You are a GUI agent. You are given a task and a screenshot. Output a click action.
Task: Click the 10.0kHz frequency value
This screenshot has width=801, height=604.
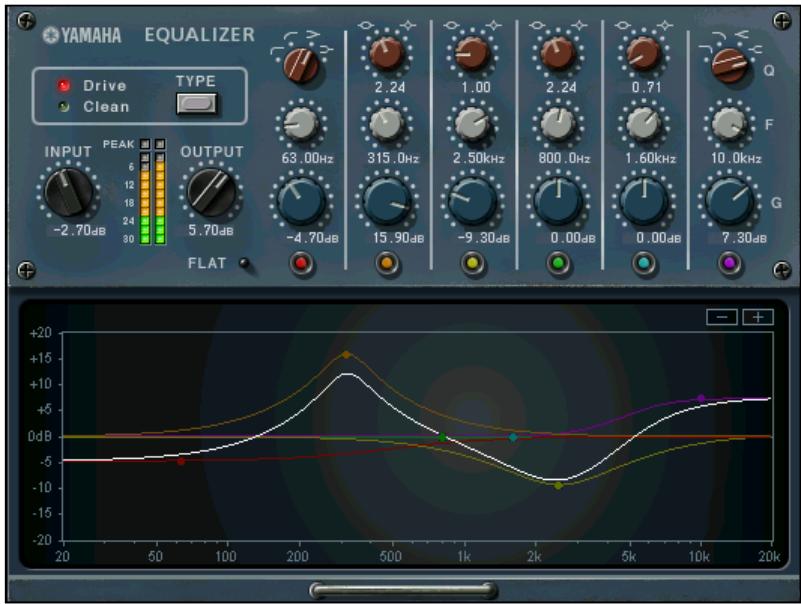point(736,158)
